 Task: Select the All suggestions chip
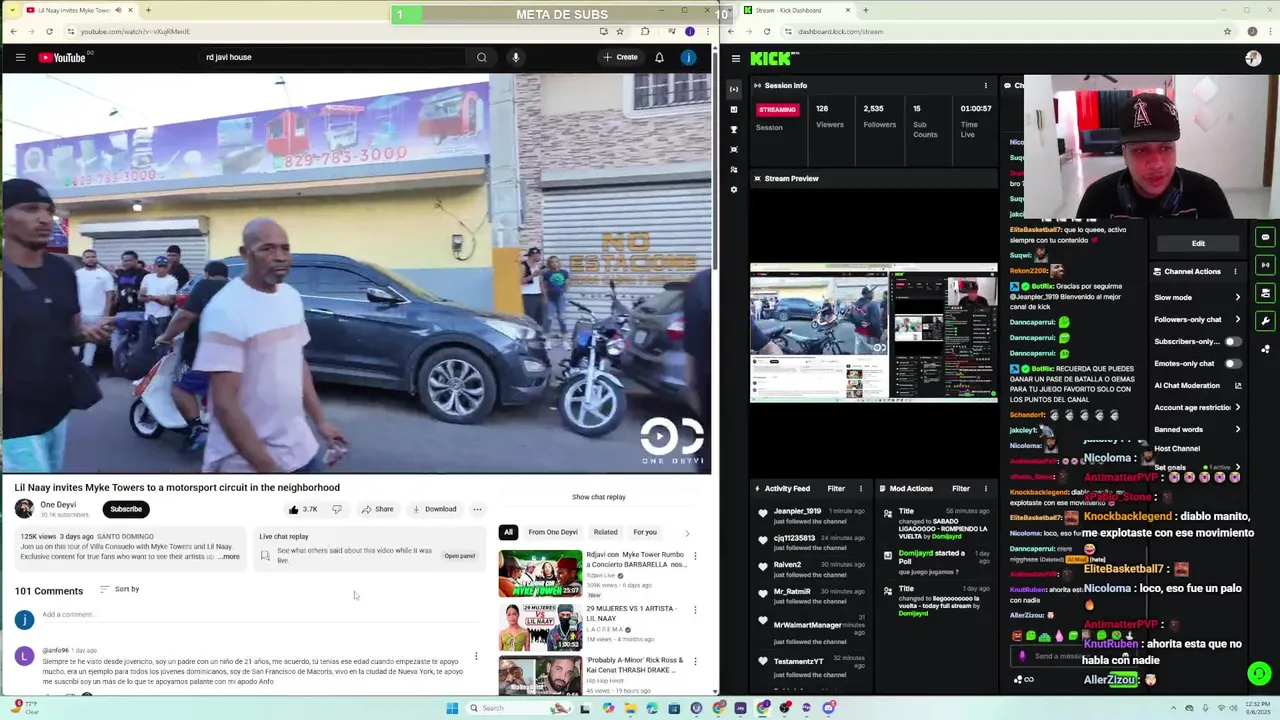coord(508,532)
